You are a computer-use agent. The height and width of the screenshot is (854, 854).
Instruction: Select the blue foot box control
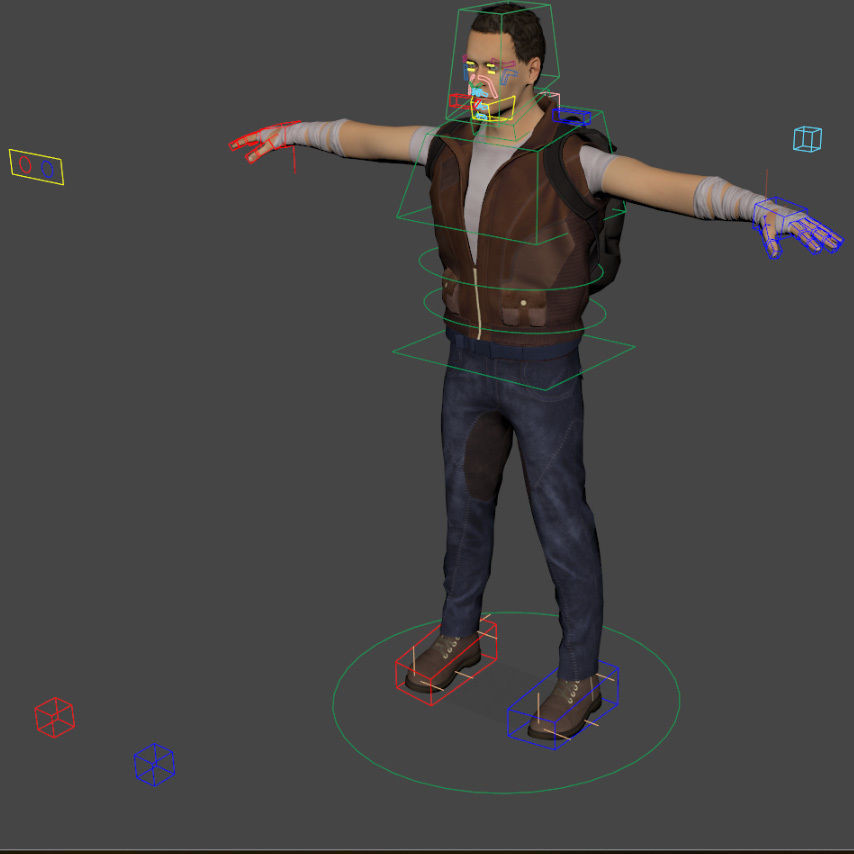(x=563, y=705)
